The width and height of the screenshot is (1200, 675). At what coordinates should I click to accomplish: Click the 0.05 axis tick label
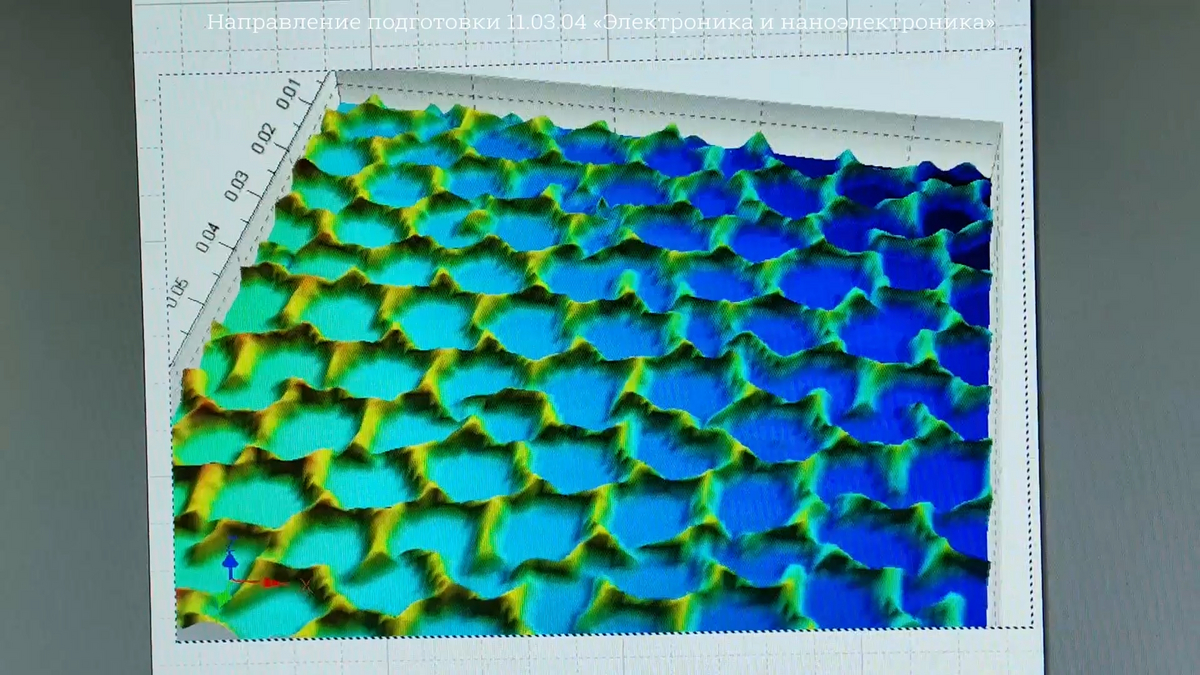(178, 292)
